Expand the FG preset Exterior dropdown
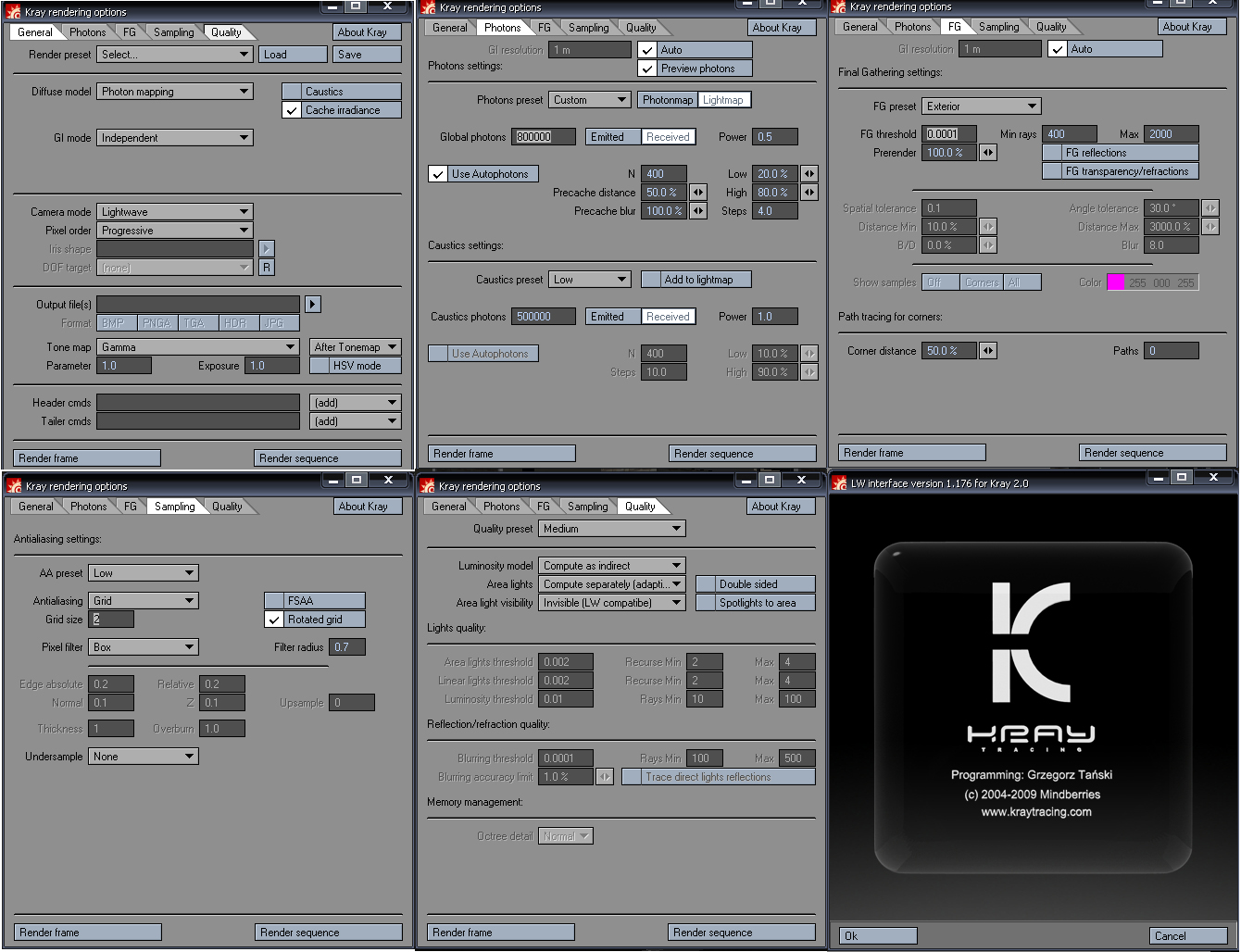The width and height of the screenshot is (1241, 952). pyautogui.click(x=982, y=106)
